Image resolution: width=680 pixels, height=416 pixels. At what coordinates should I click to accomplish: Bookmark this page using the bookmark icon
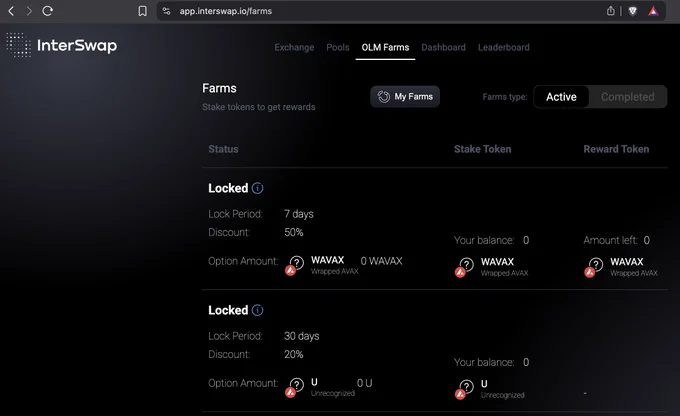click(142, 11)
